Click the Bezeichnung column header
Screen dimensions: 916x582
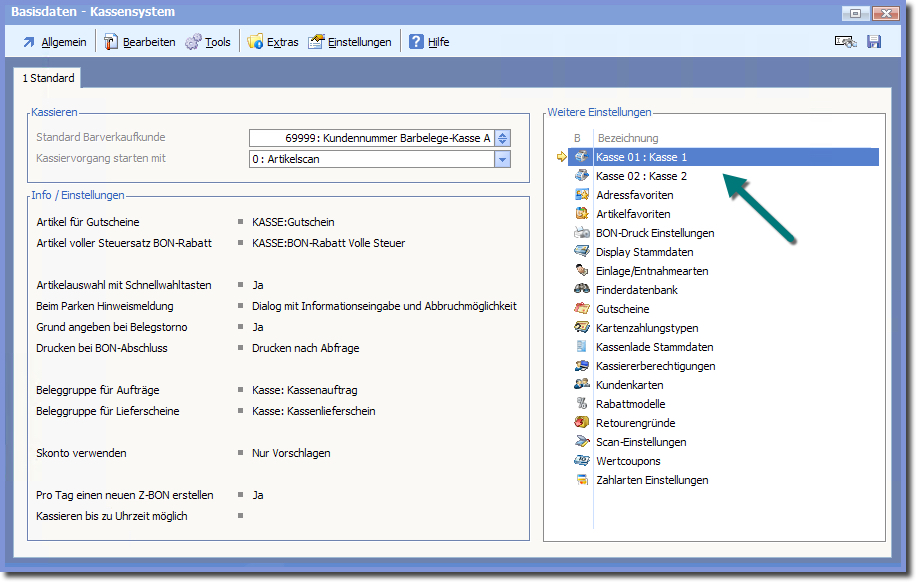[627, 138]
